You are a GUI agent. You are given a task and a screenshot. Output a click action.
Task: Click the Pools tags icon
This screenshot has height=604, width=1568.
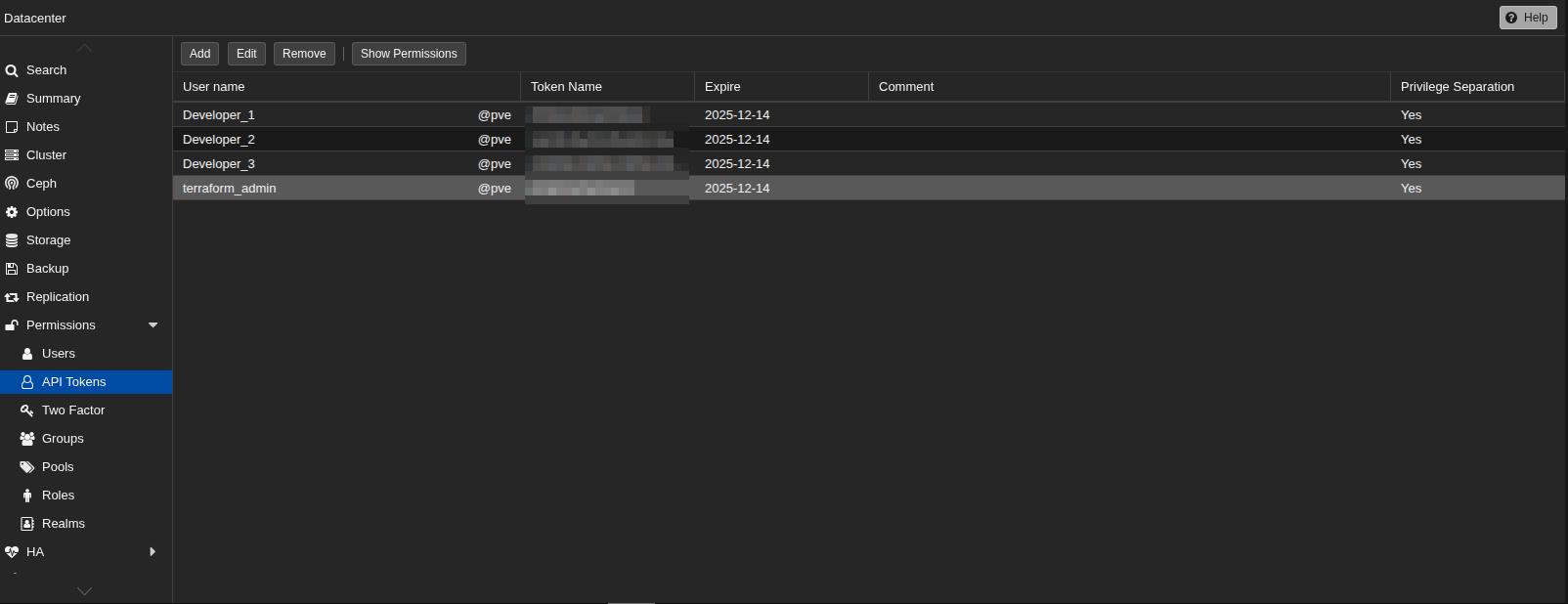[x=27, y=467]
